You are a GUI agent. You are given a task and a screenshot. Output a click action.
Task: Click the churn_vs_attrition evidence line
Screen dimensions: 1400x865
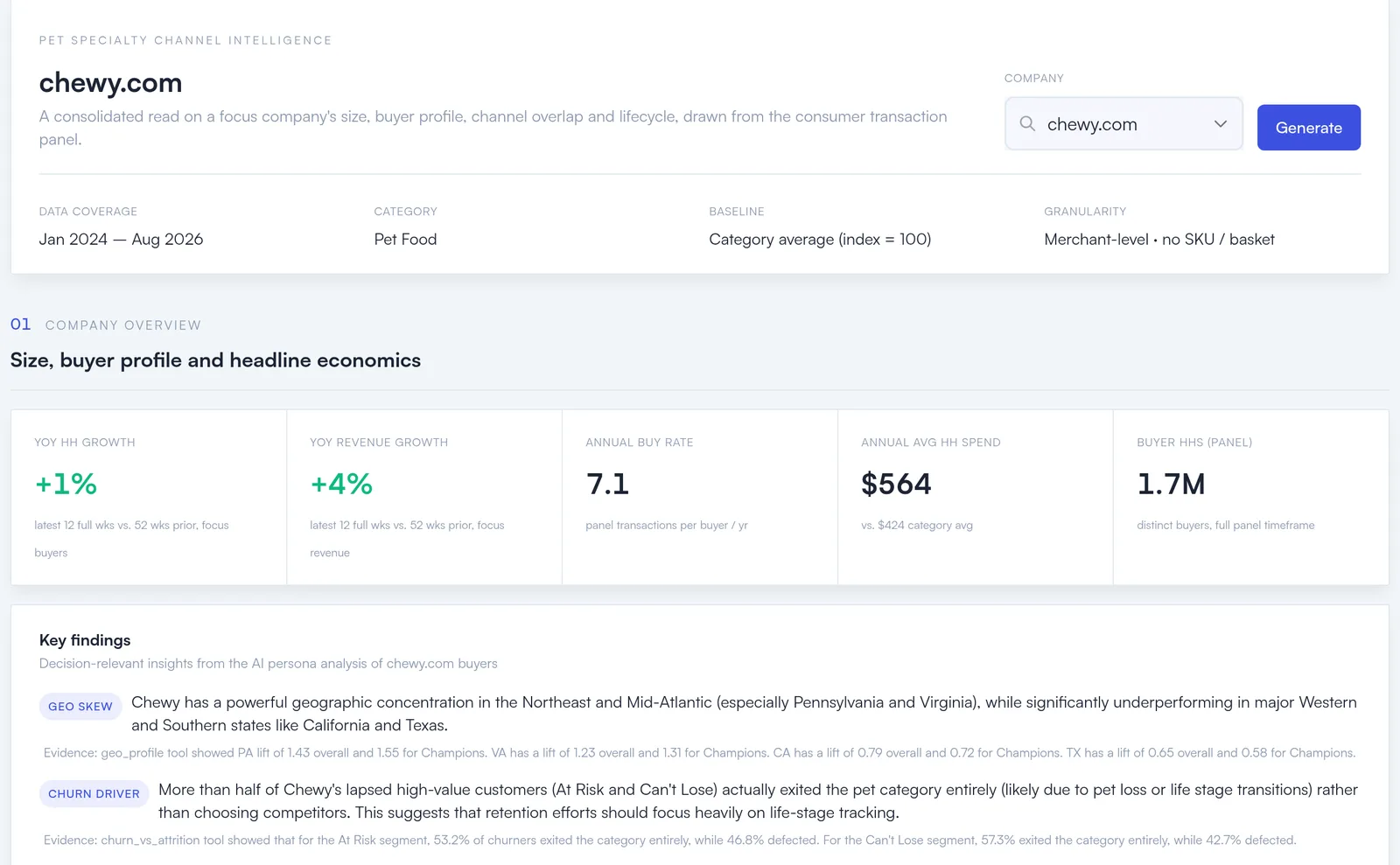(669, 840)
